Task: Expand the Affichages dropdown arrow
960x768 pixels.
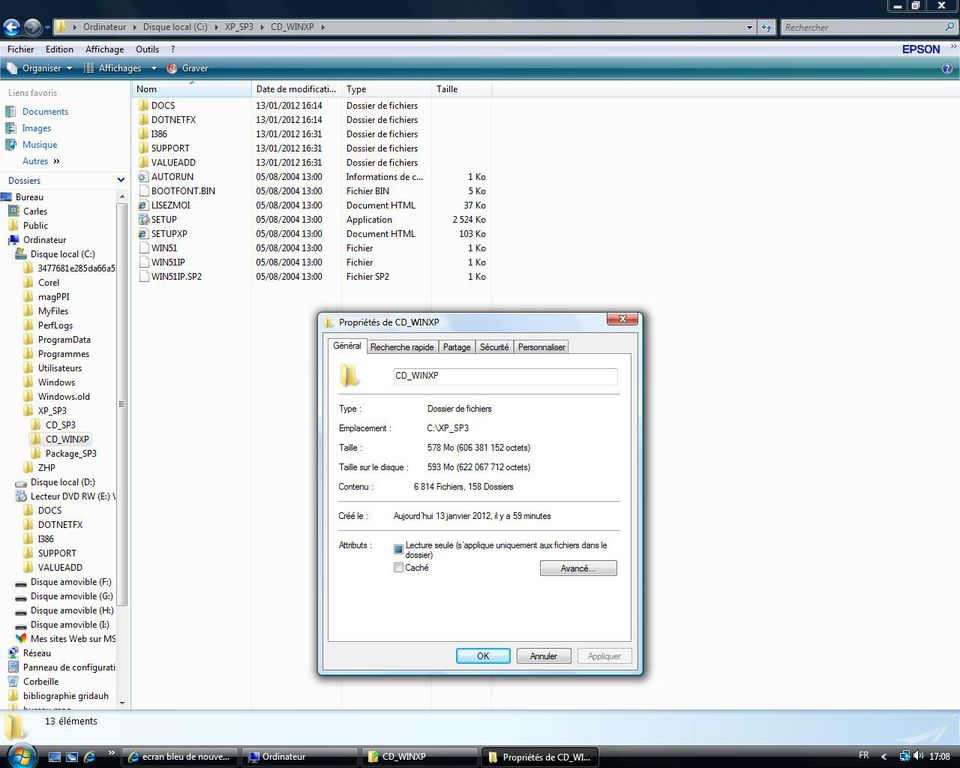Action: (x=154, y=68)
